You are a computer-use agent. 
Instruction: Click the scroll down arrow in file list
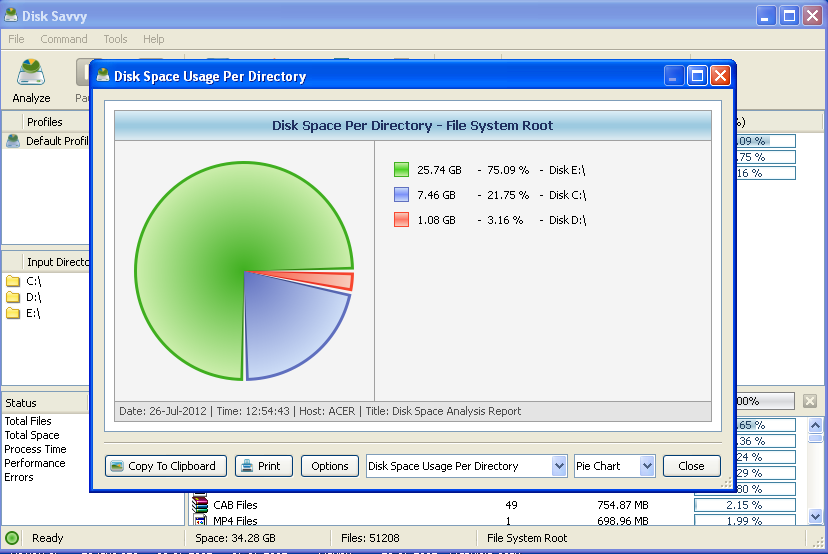pos(815,517)
